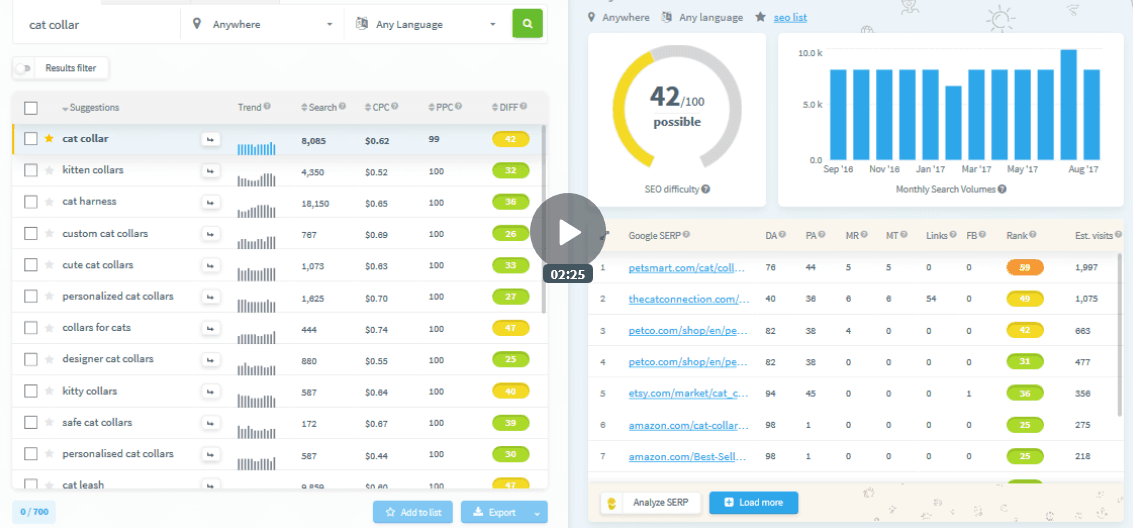This screenshot has width=1133, height=528.
Task: Click help icon beside Rank column
Action: 1033,235
